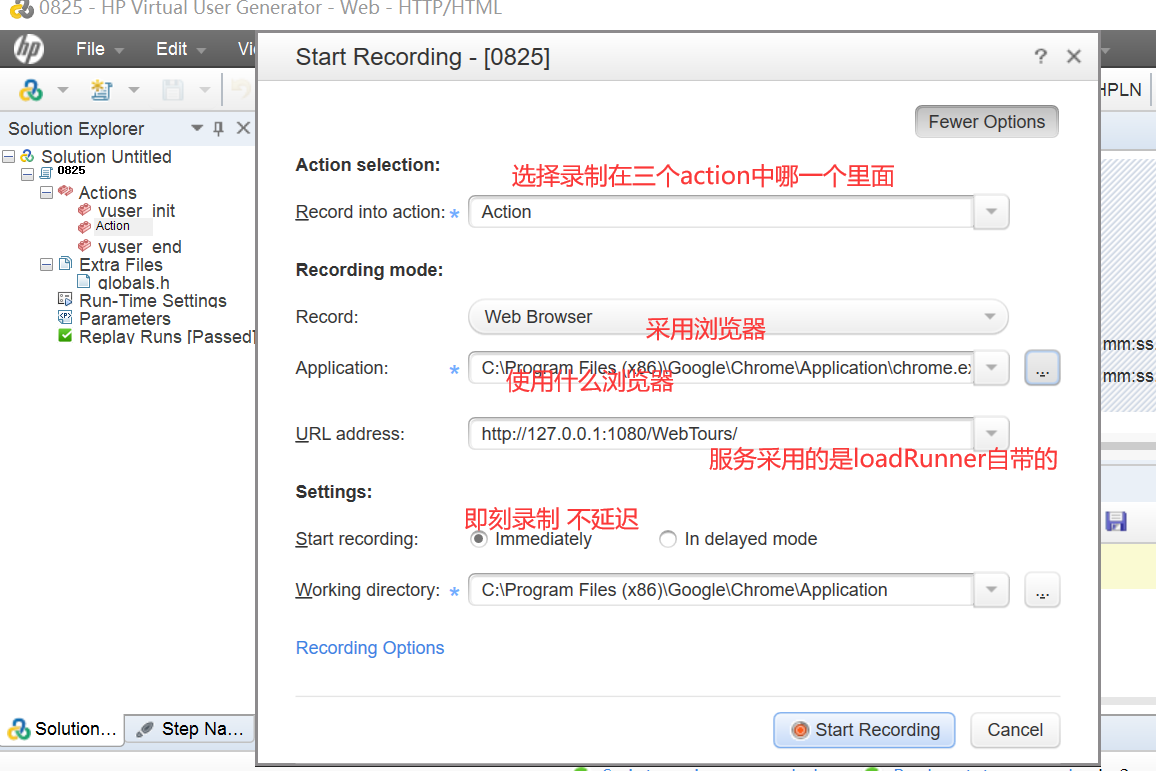The image size is (1156, 771).
Task: Click the Record into action field
Action: pos(721,212)
